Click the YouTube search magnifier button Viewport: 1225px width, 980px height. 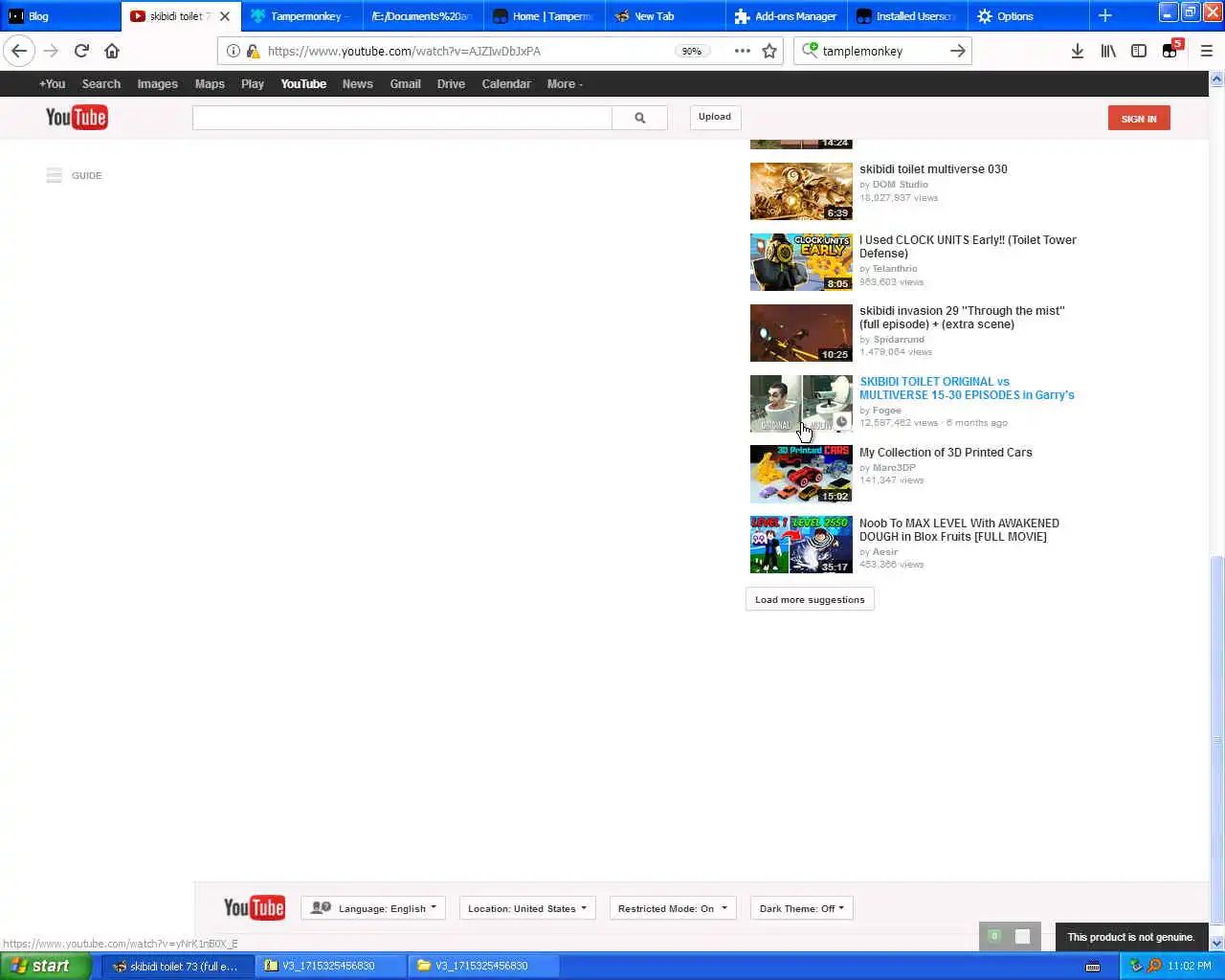point(639,118)
